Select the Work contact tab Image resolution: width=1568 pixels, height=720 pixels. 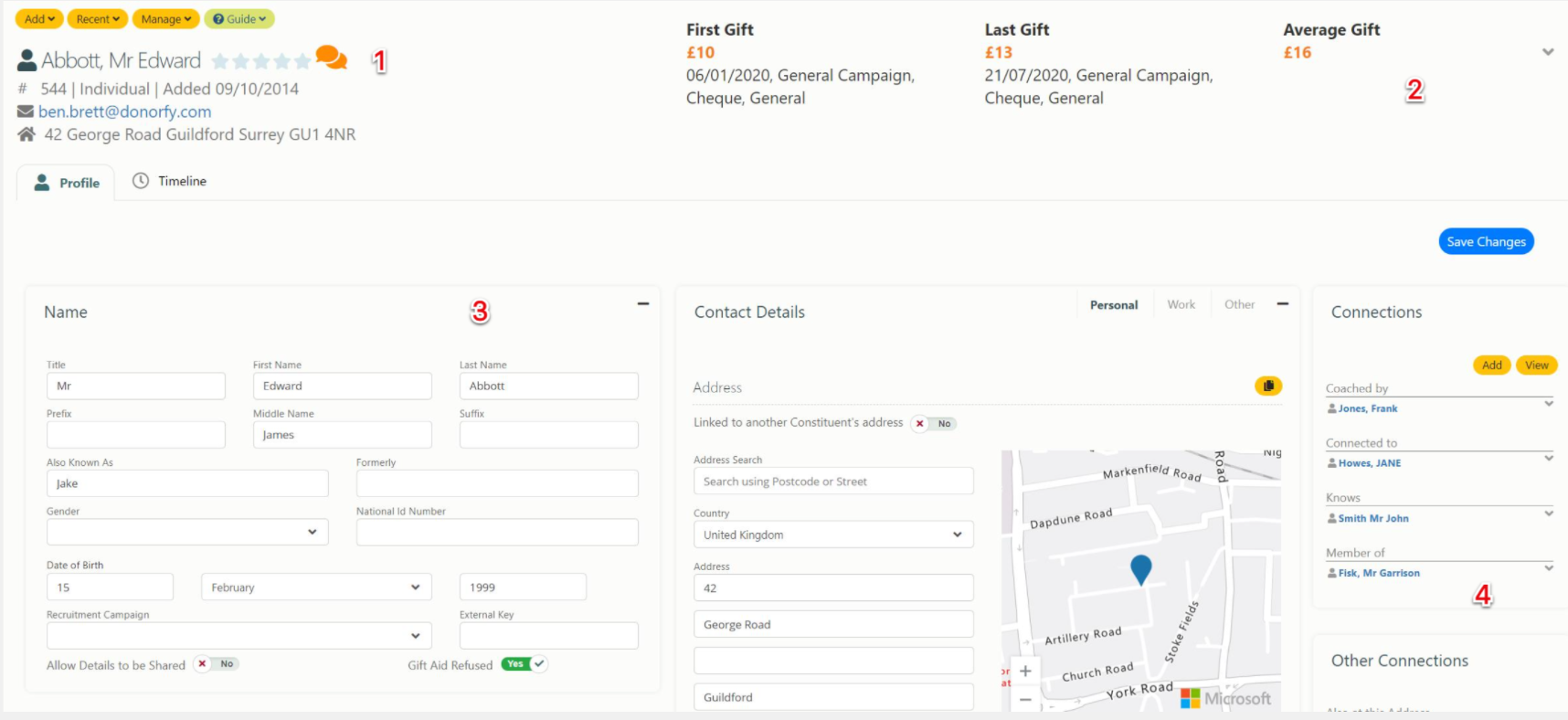1181,304
